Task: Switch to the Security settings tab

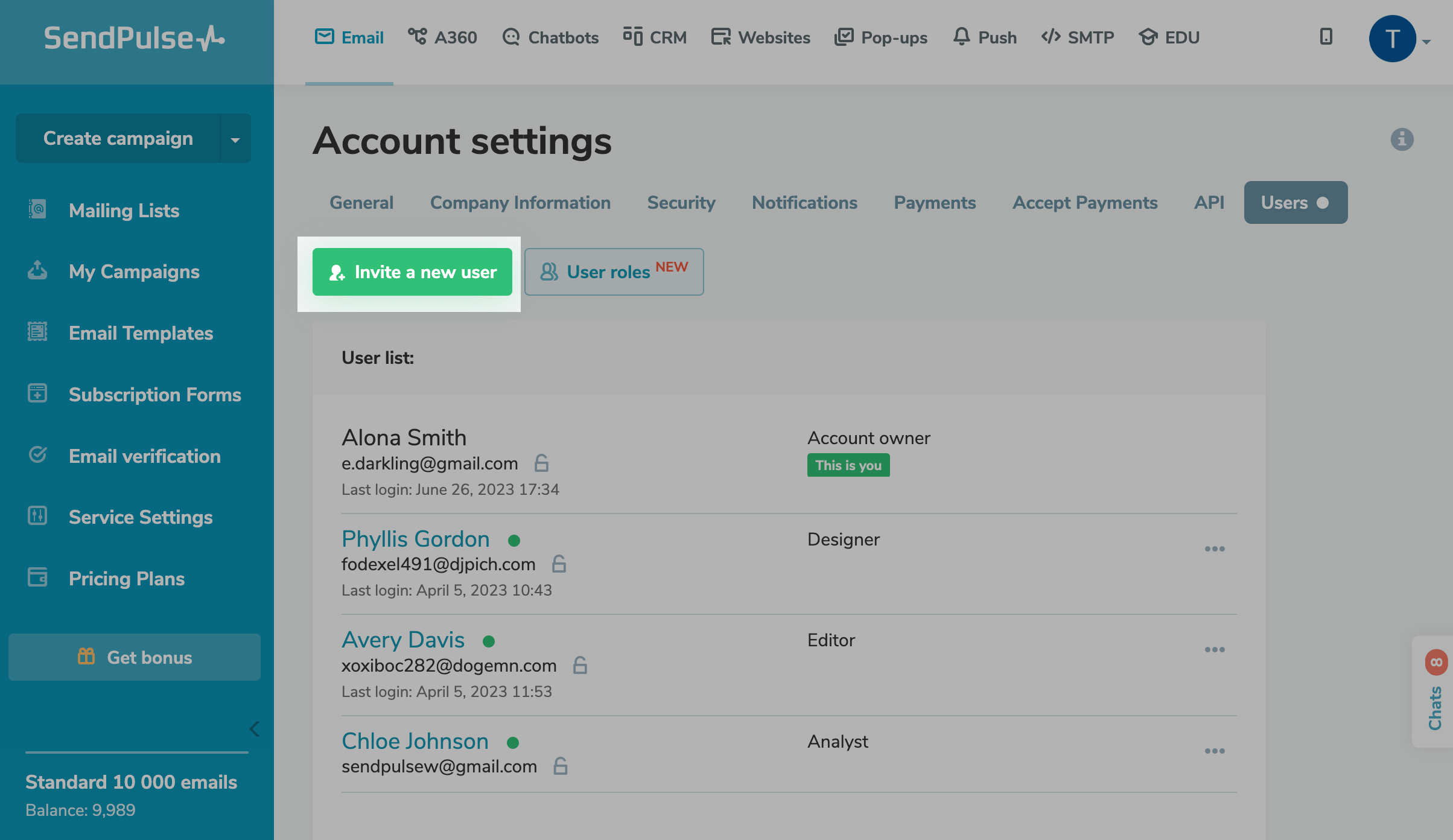Action: pos(681,203)
